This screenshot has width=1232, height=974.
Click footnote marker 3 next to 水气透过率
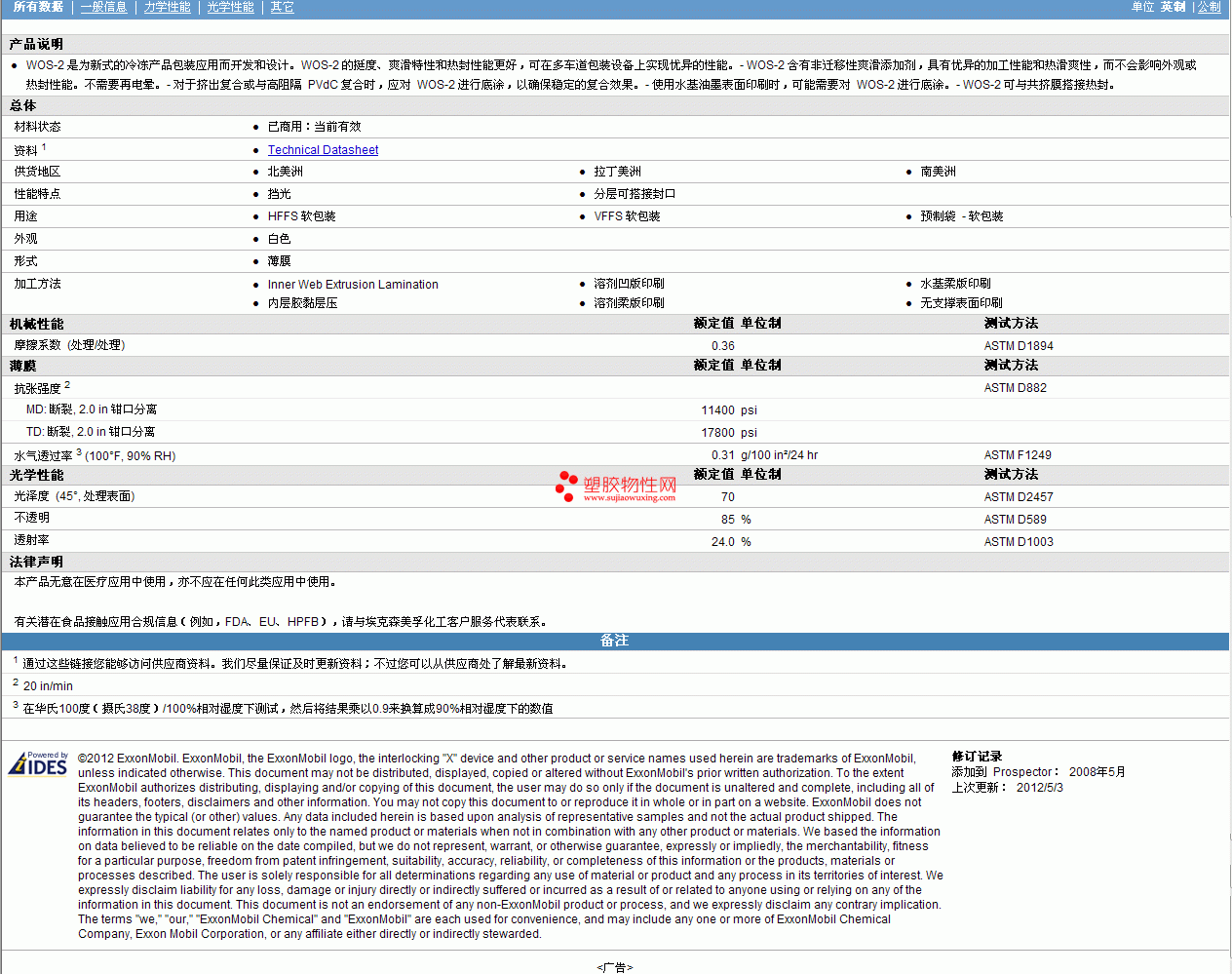tap(79, 452)
